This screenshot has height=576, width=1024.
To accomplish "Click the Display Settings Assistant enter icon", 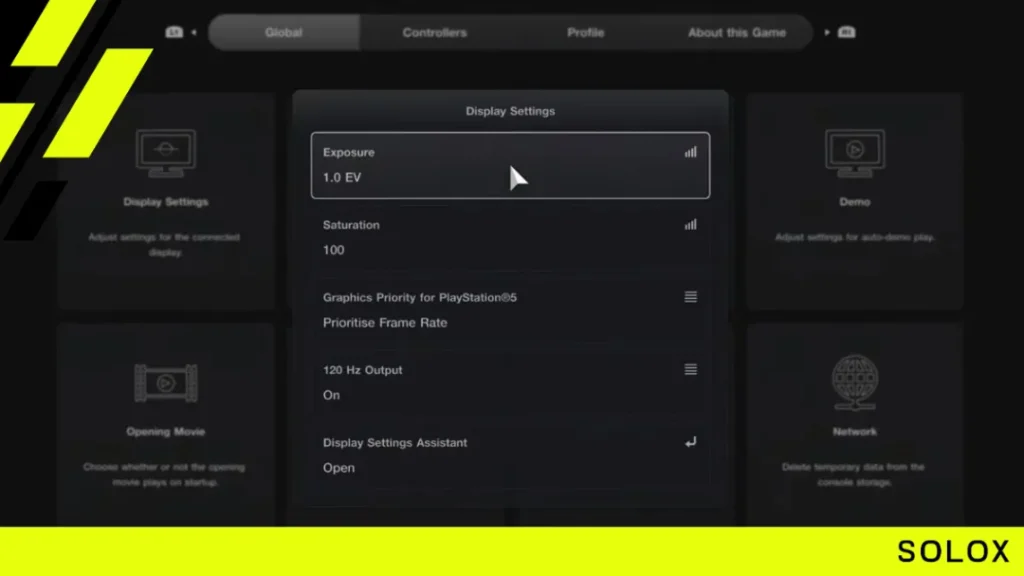I will [x=690, y=442].
